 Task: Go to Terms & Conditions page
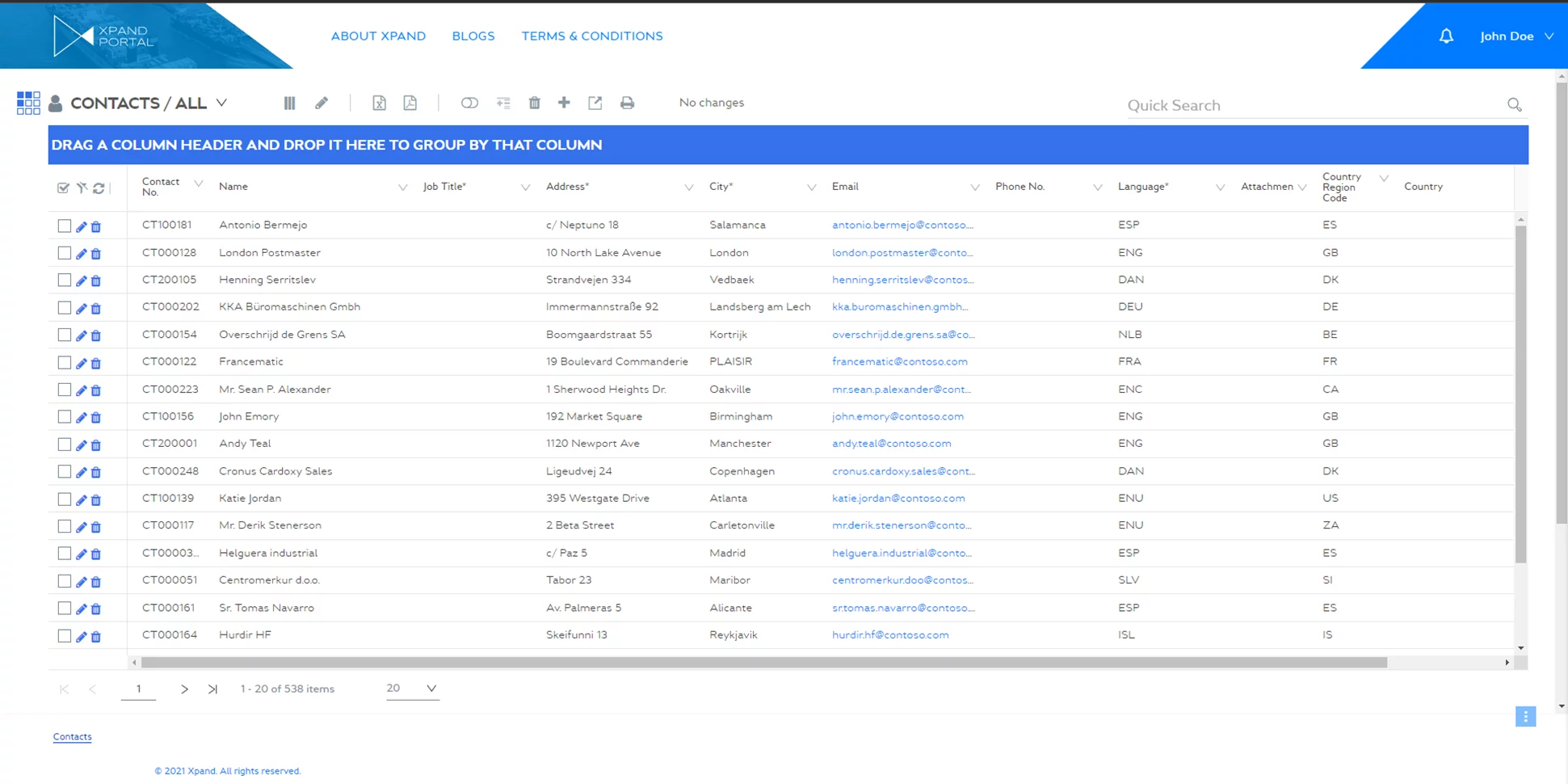[591, 36]
